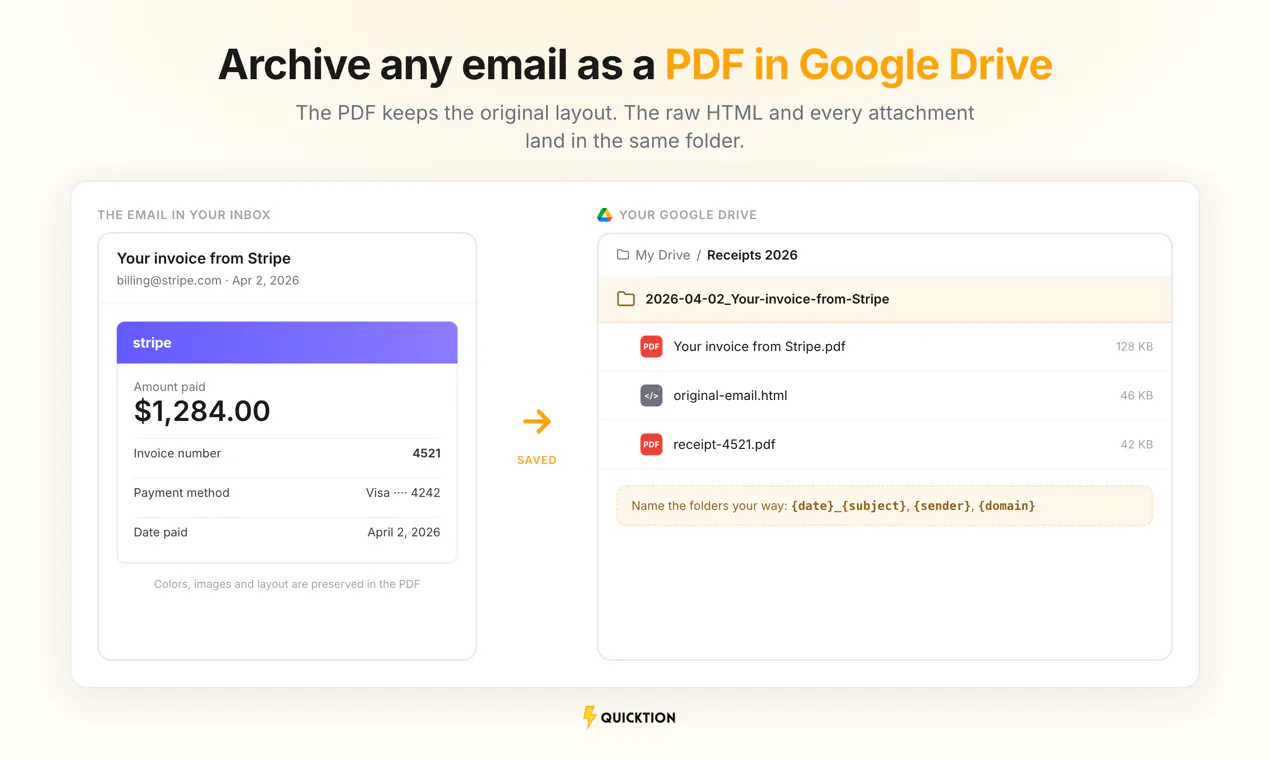Click the {sender} template token
The height and width of the screenshot is (760, 1270).
click(x=942, y=506)
